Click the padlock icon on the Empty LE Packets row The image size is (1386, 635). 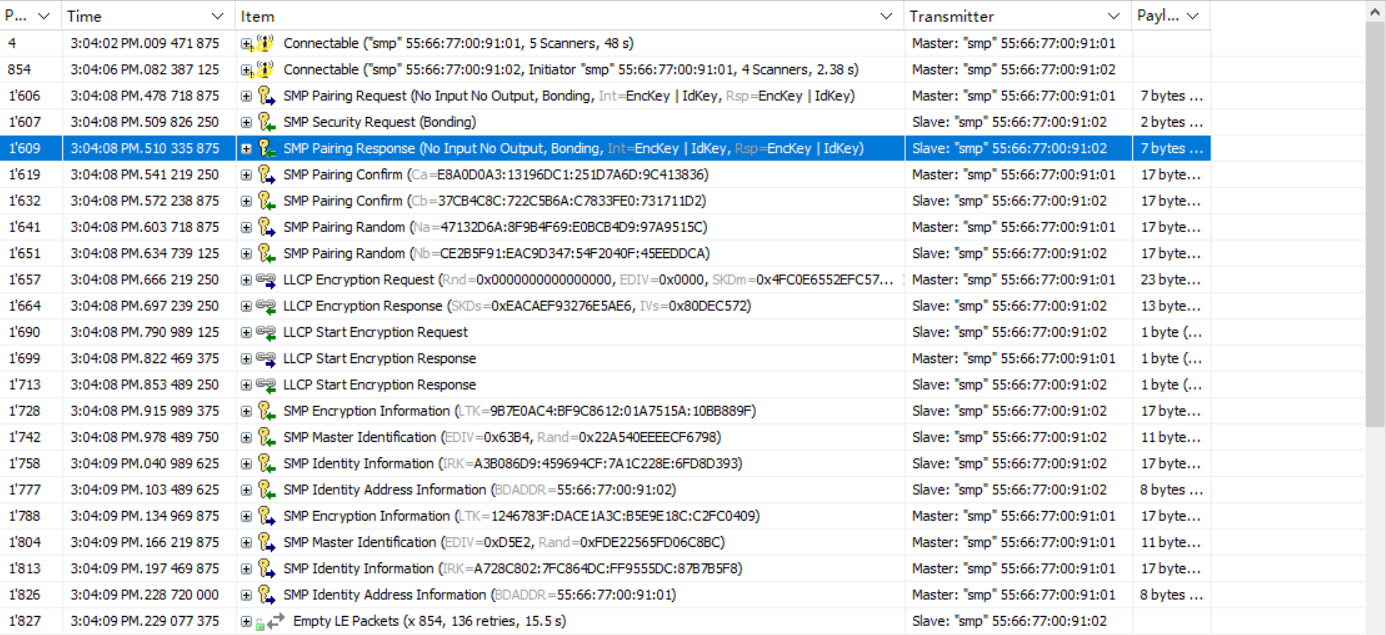(x=258, y=621)
